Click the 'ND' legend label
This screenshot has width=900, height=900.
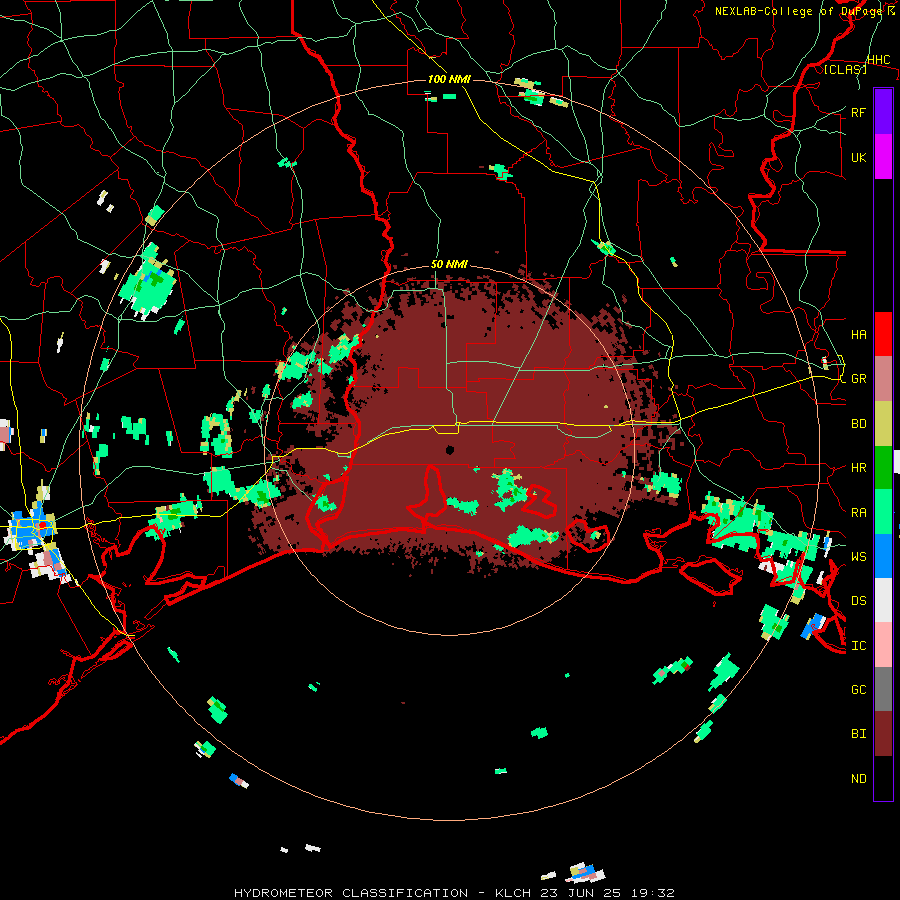click(x=858, y=779)
